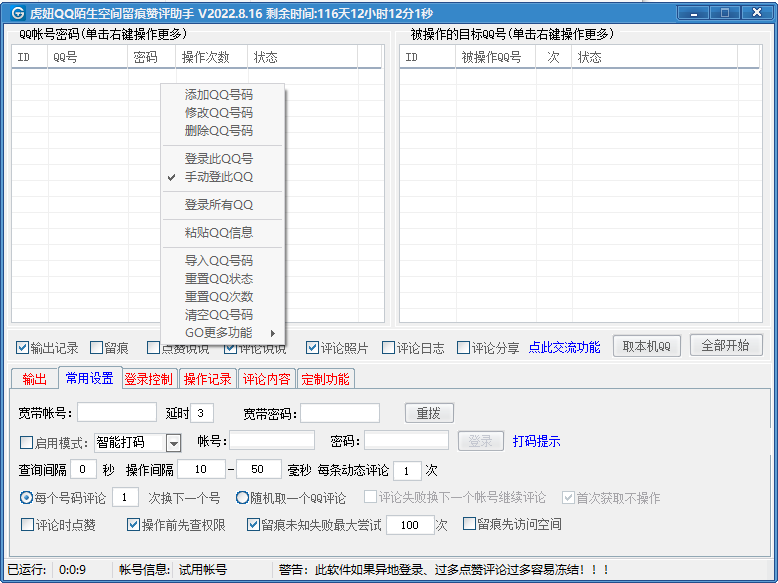Click the 点此交流功能 link
Screen dimensions: 778x583
click(x=564, y=347)
